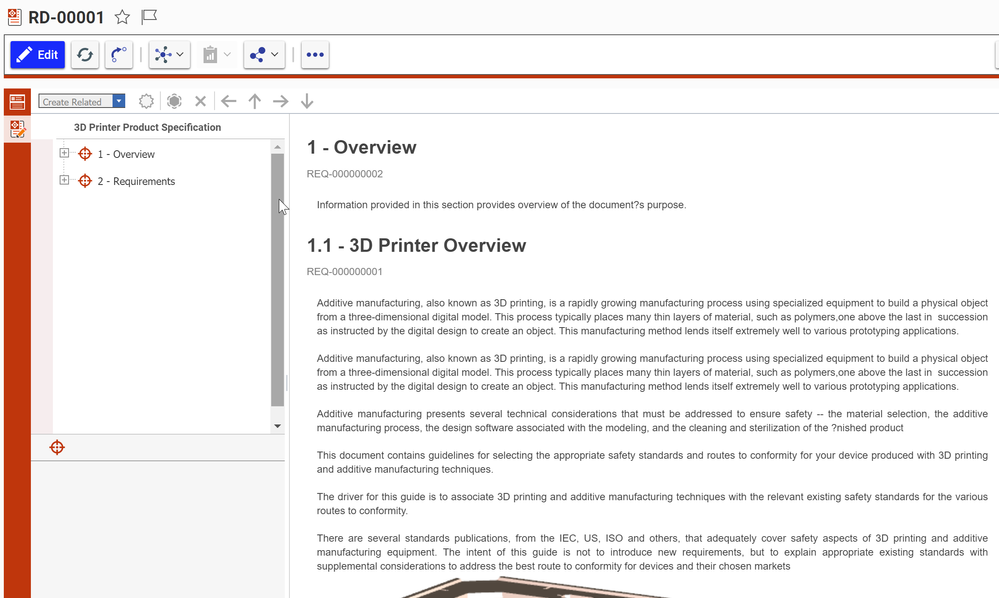Move the item down with down arrow

307,101
